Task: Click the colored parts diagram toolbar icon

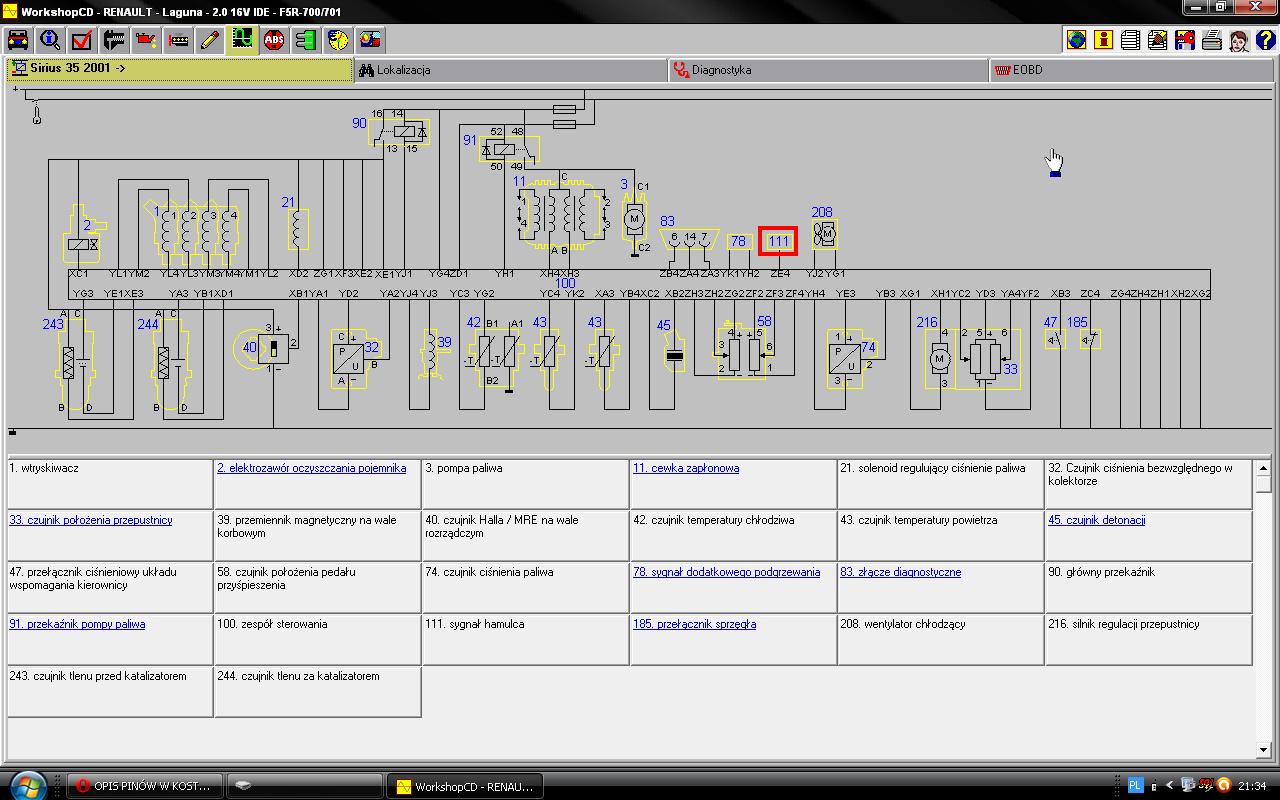Action: coord(370,40)
